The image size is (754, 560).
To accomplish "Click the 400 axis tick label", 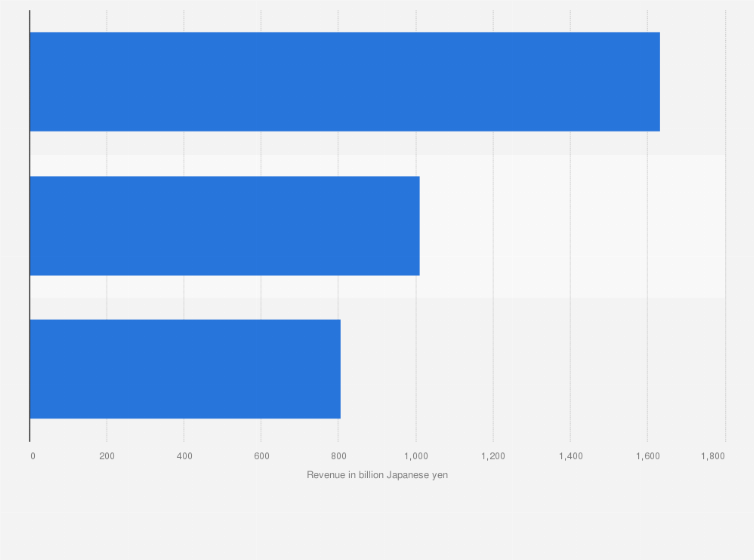I will (184, 456).
